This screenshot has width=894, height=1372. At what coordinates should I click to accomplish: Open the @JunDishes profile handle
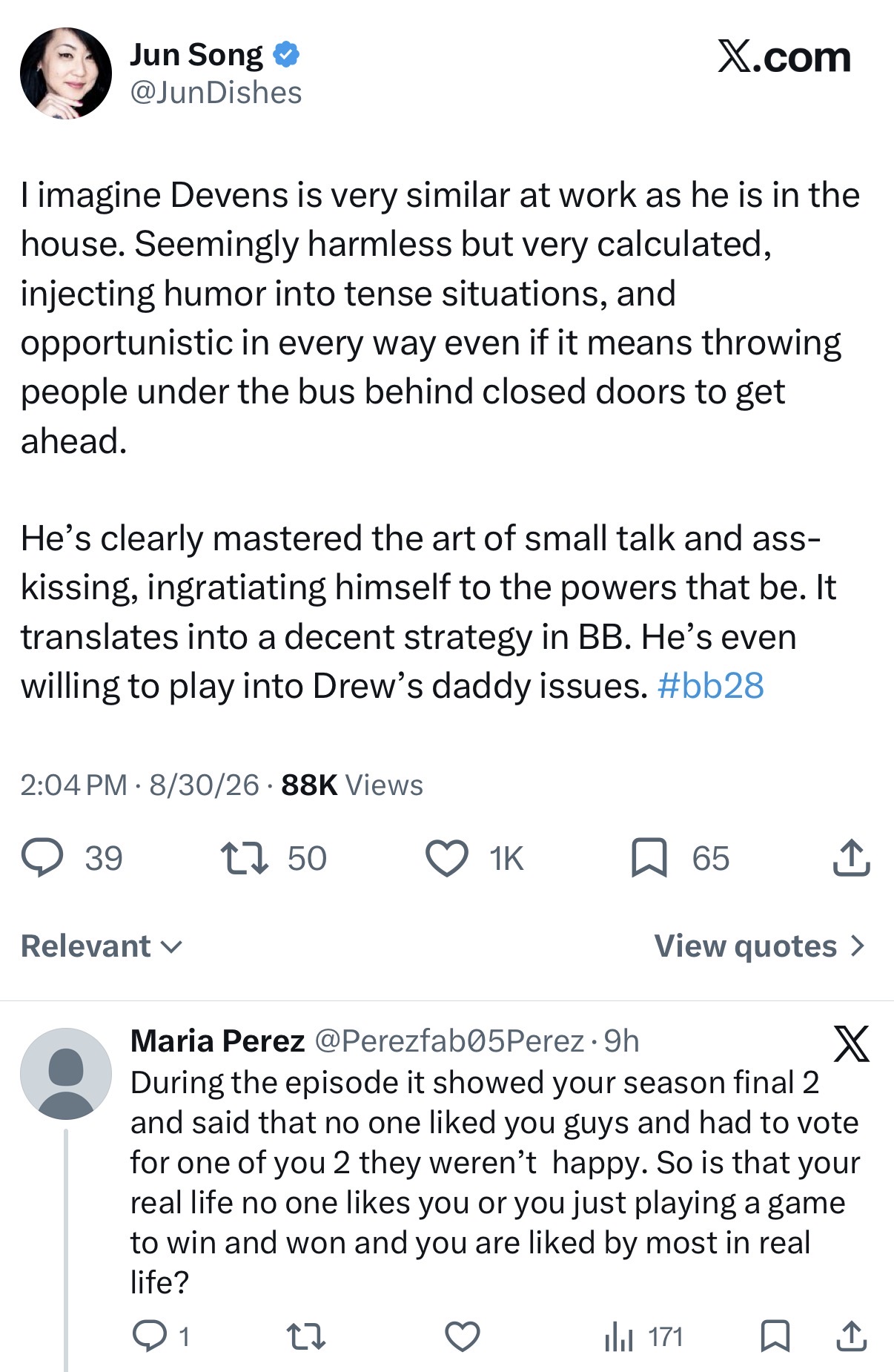216,93
